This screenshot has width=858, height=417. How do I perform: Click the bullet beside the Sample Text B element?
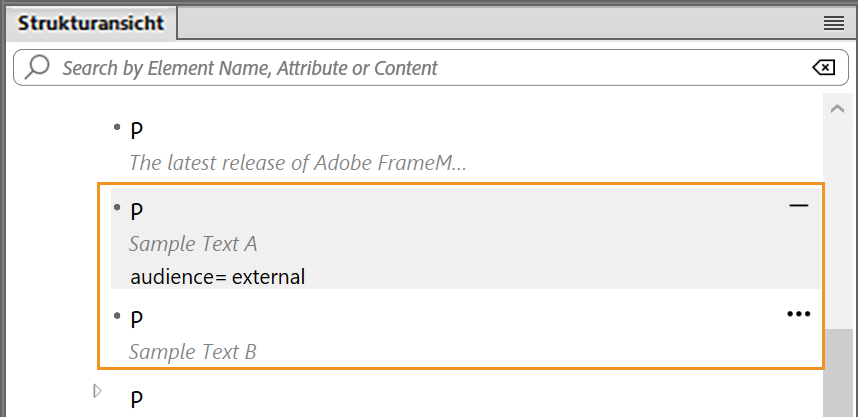(117, 316)
